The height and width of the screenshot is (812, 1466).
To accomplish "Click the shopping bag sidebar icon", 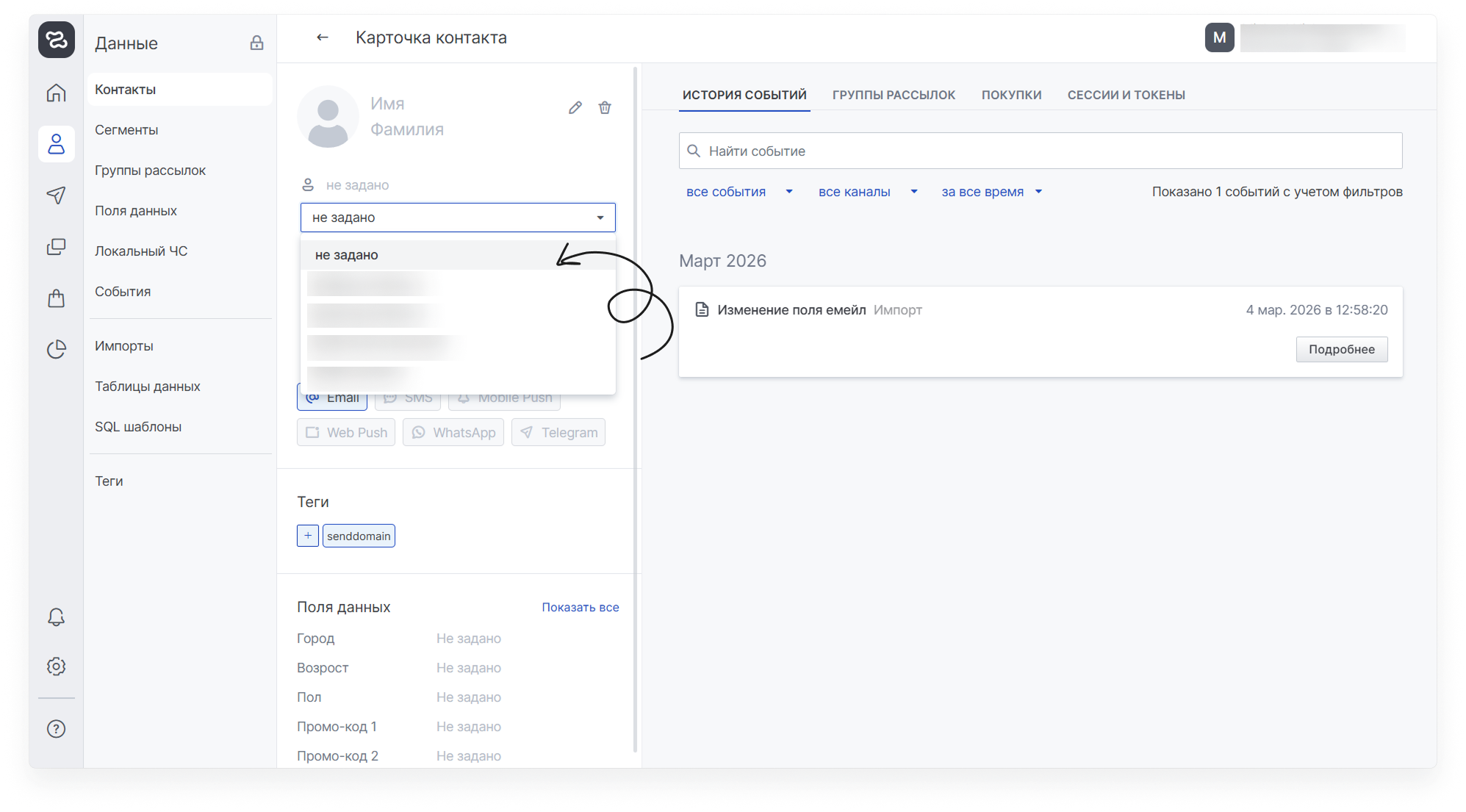I will point(57,298).
